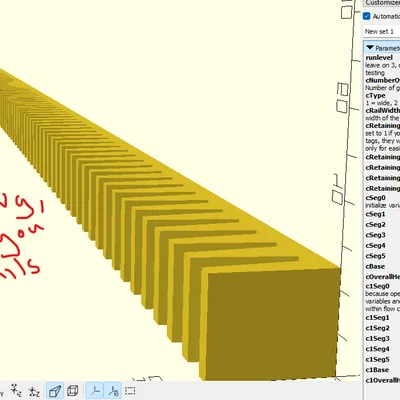Select the c1Seg5 parameter label
The image size is (400, 400).
[x=377, y=360]
